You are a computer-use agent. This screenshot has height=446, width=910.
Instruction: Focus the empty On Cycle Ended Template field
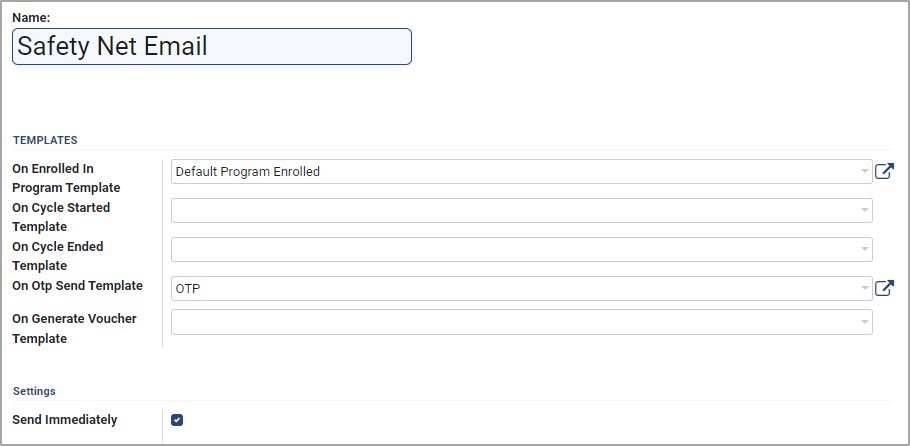click(521, 249)
